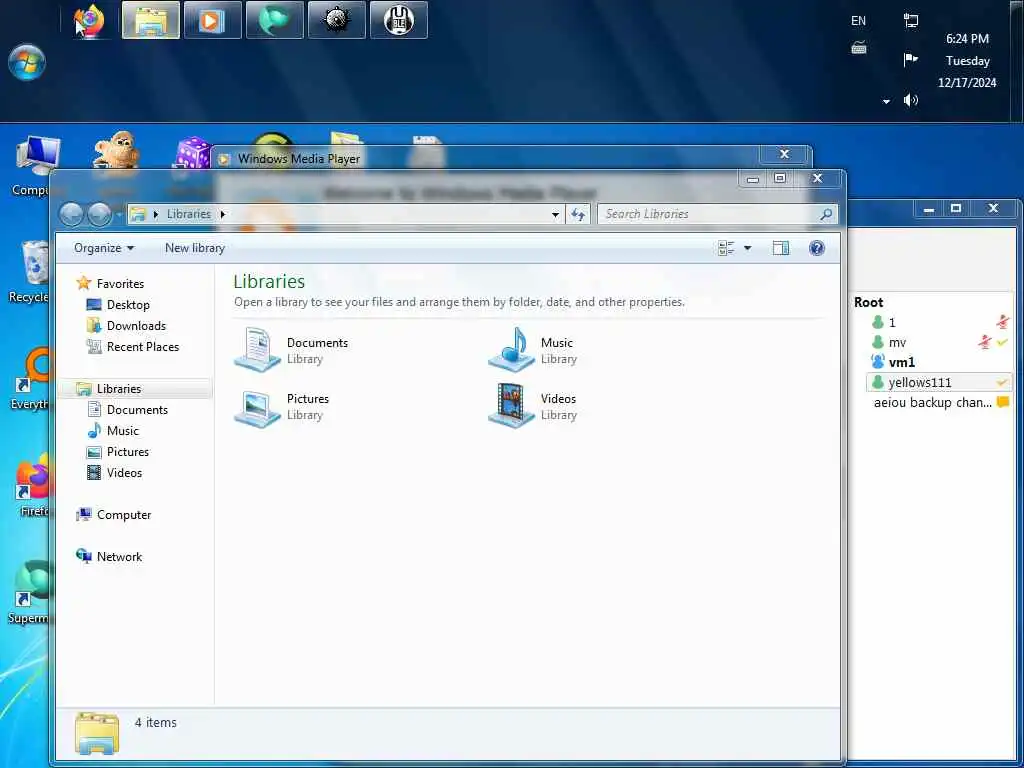Image resolution: width=1024 pixels, height=768 pixels.
Task: Select user vm1 in Mumble
Action: (902, 362)
